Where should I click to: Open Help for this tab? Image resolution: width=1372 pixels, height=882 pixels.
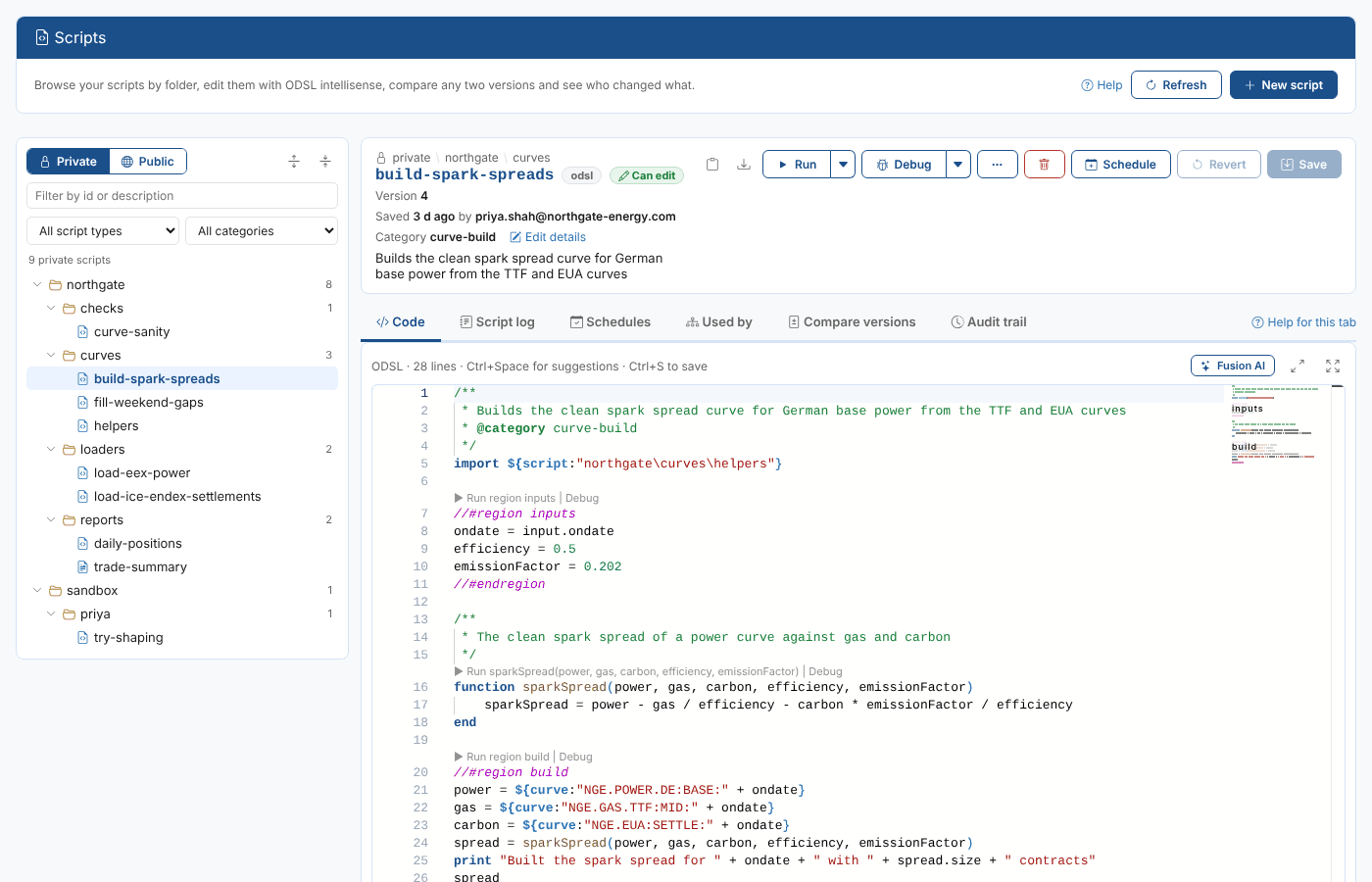pyautogui.click(x=1303, y=322)
